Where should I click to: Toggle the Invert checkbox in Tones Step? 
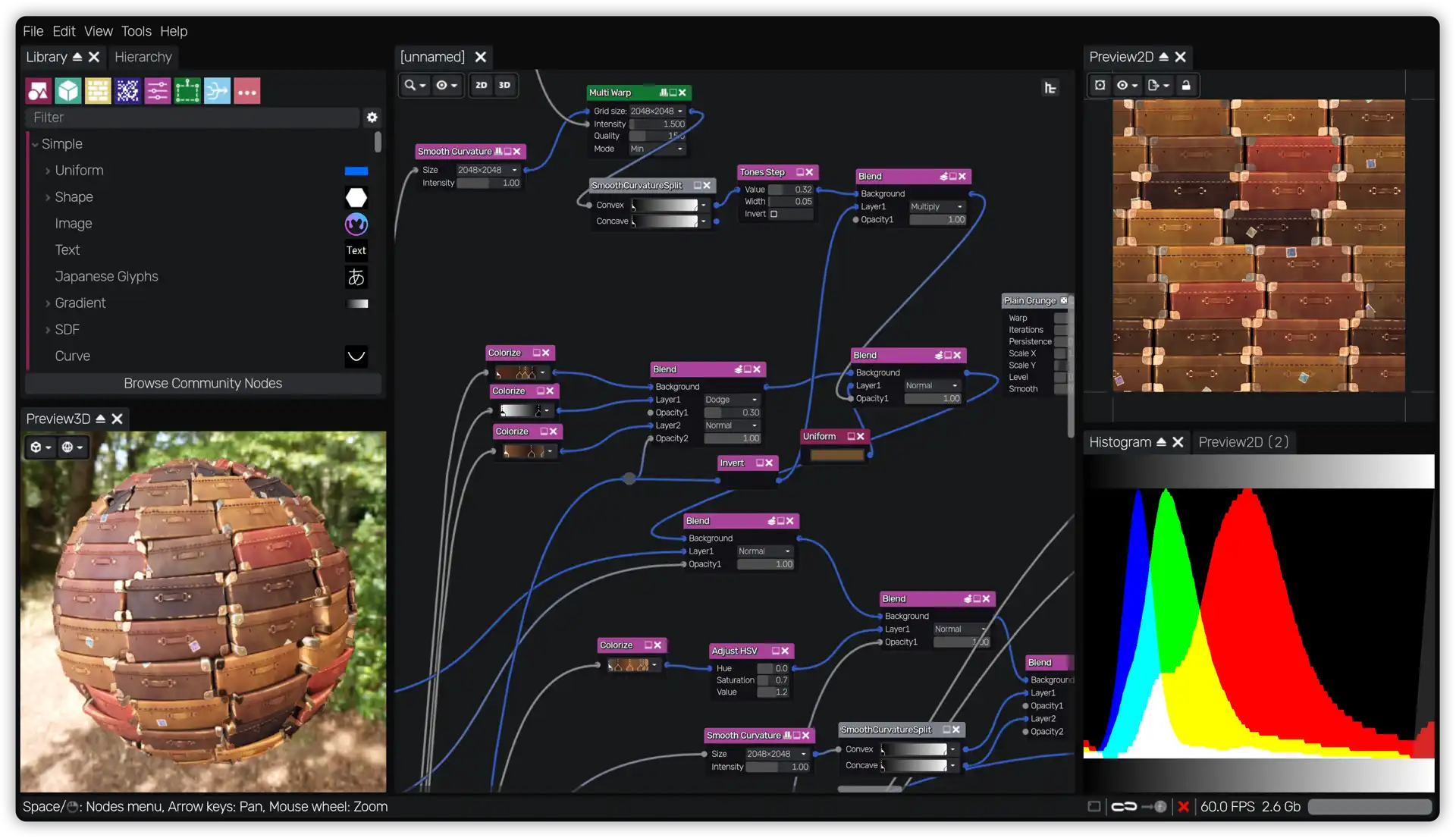tap(773, 215)
